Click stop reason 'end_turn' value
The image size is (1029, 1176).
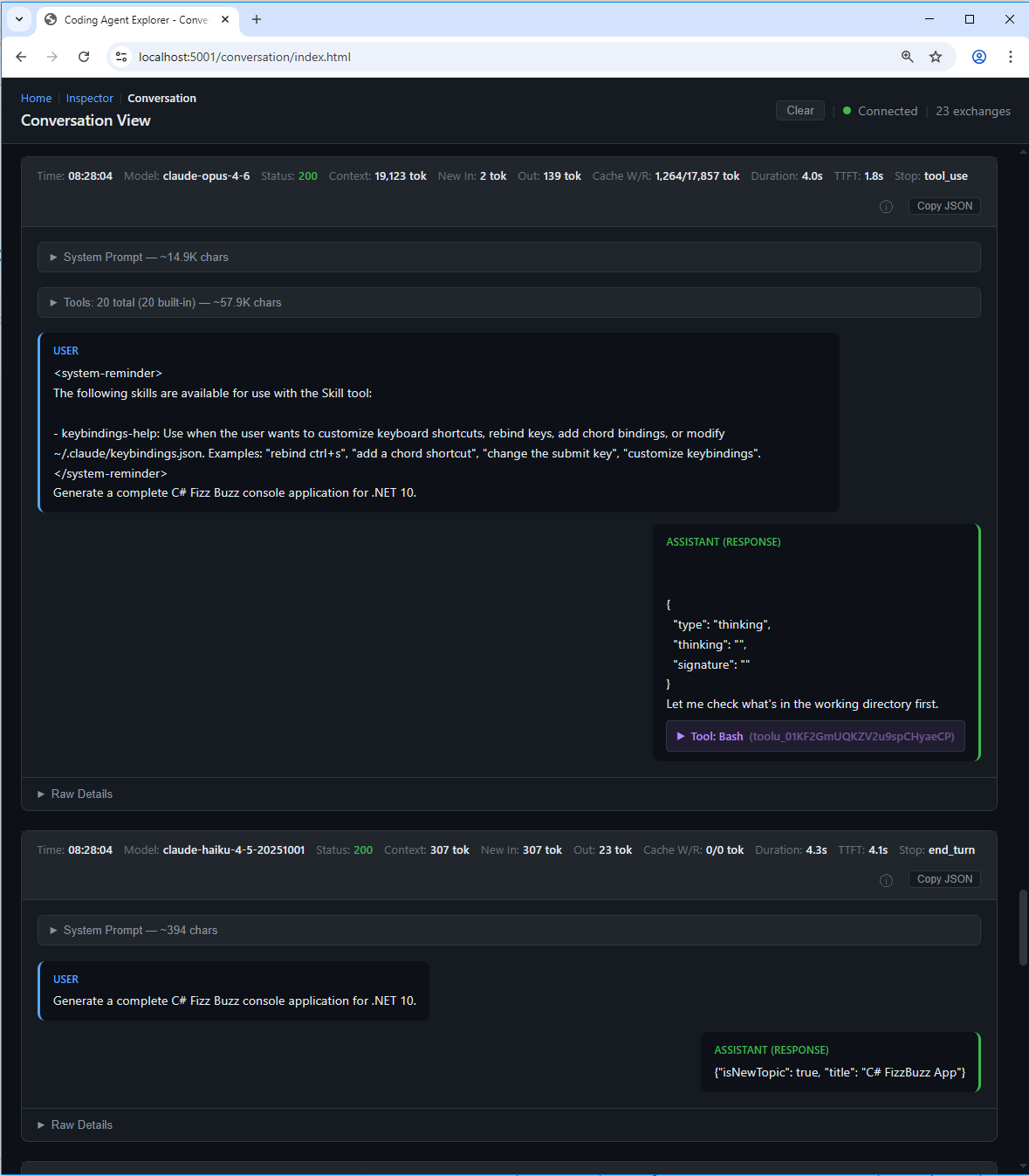[951, 850]
